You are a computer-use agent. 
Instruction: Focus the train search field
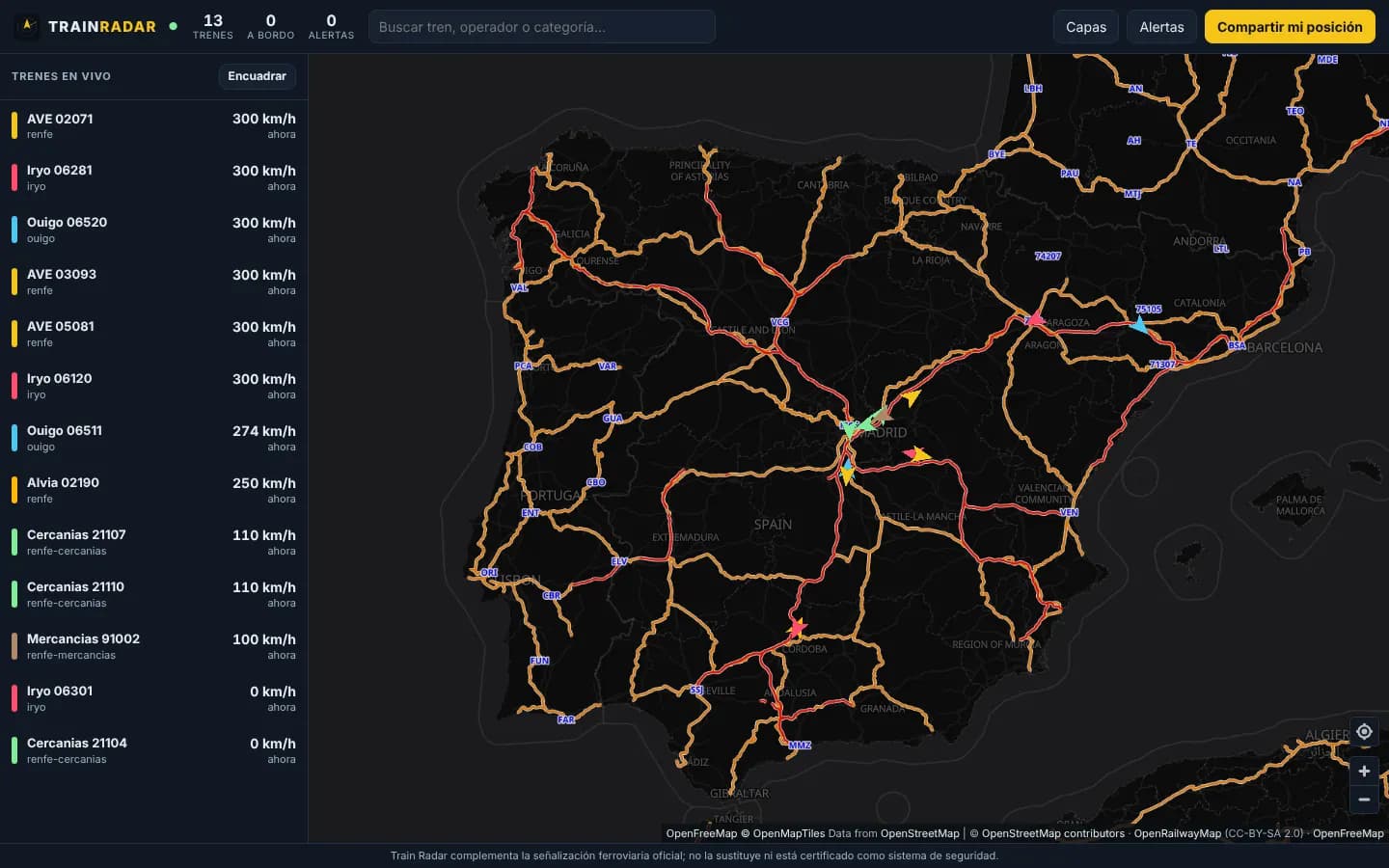[x=542, y=27]
